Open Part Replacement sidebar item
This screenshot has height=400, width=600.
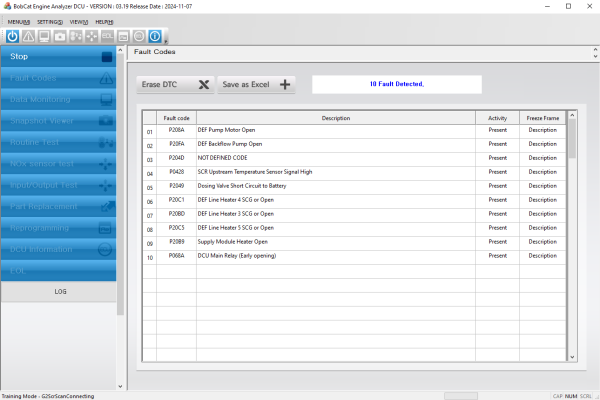click(58, 206)
